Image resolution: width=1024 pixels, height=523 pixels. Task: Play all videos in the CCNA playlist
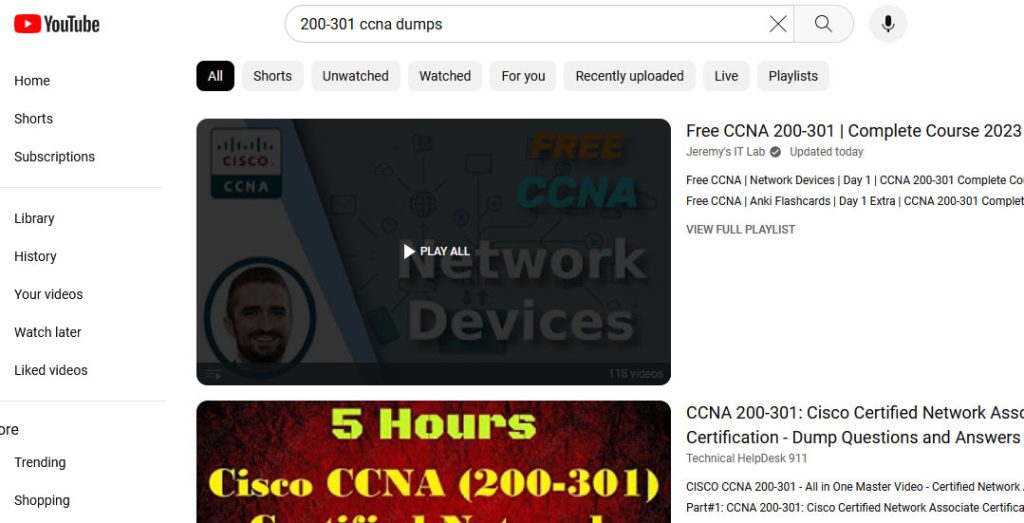(x=436, y=251)
